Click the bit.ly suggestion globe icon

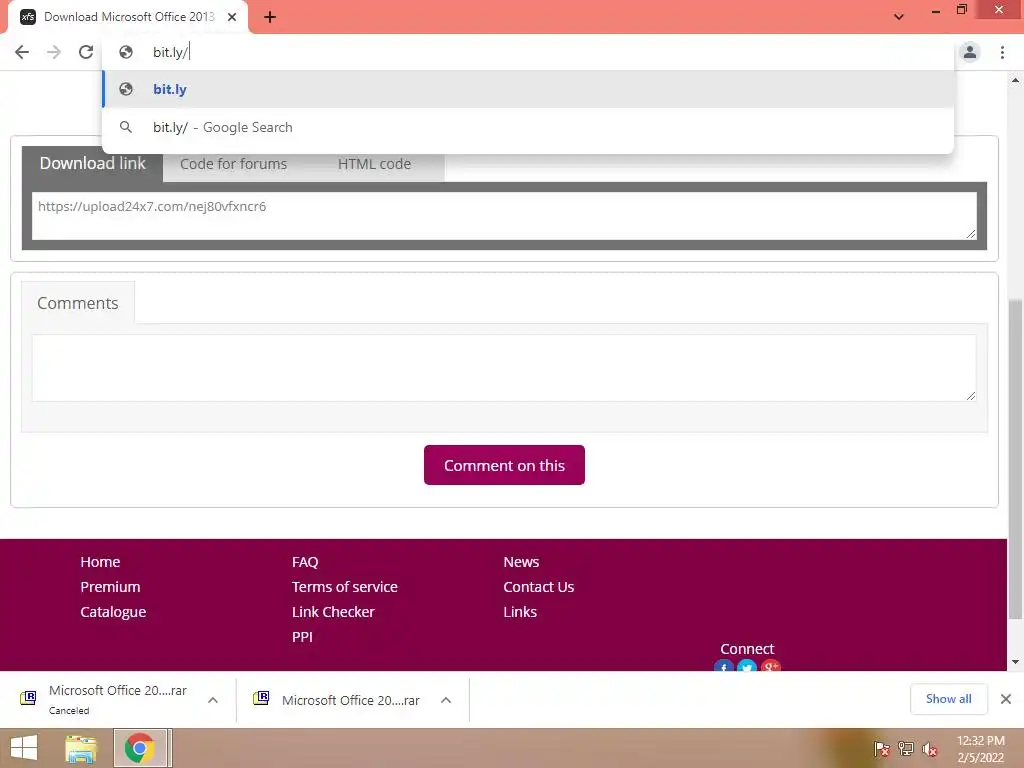pyautogui.click(x=126, y=89)
